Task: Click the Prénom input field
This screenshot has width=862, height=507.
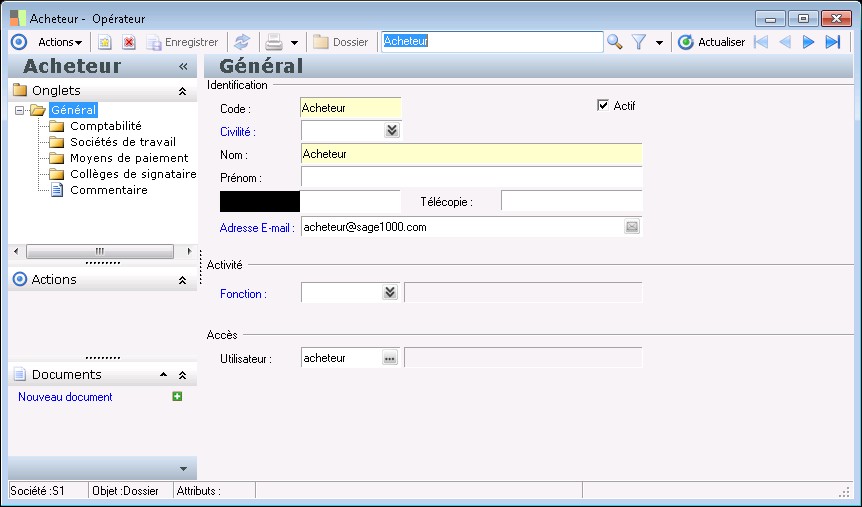Action: coord(471,177)
